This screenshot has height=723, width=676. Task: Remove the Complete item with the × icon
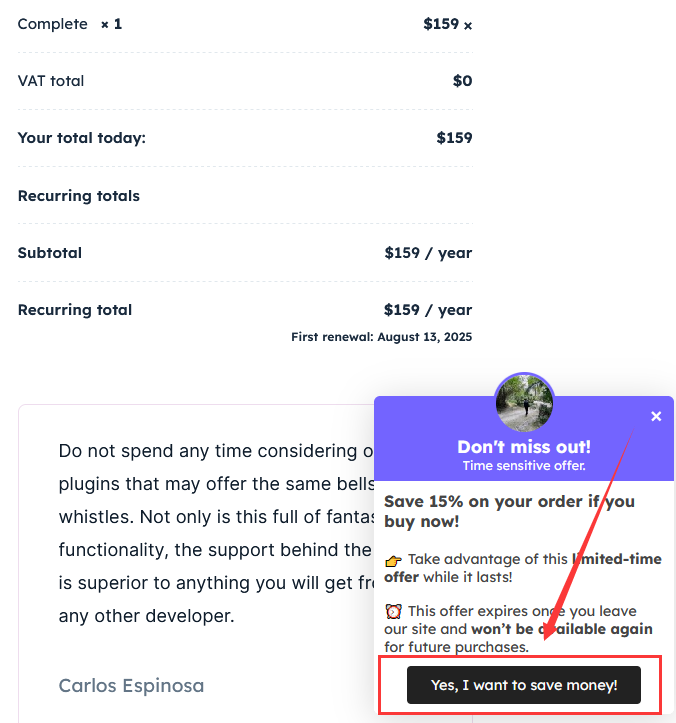pyautogui.click(x=468, y=26)
